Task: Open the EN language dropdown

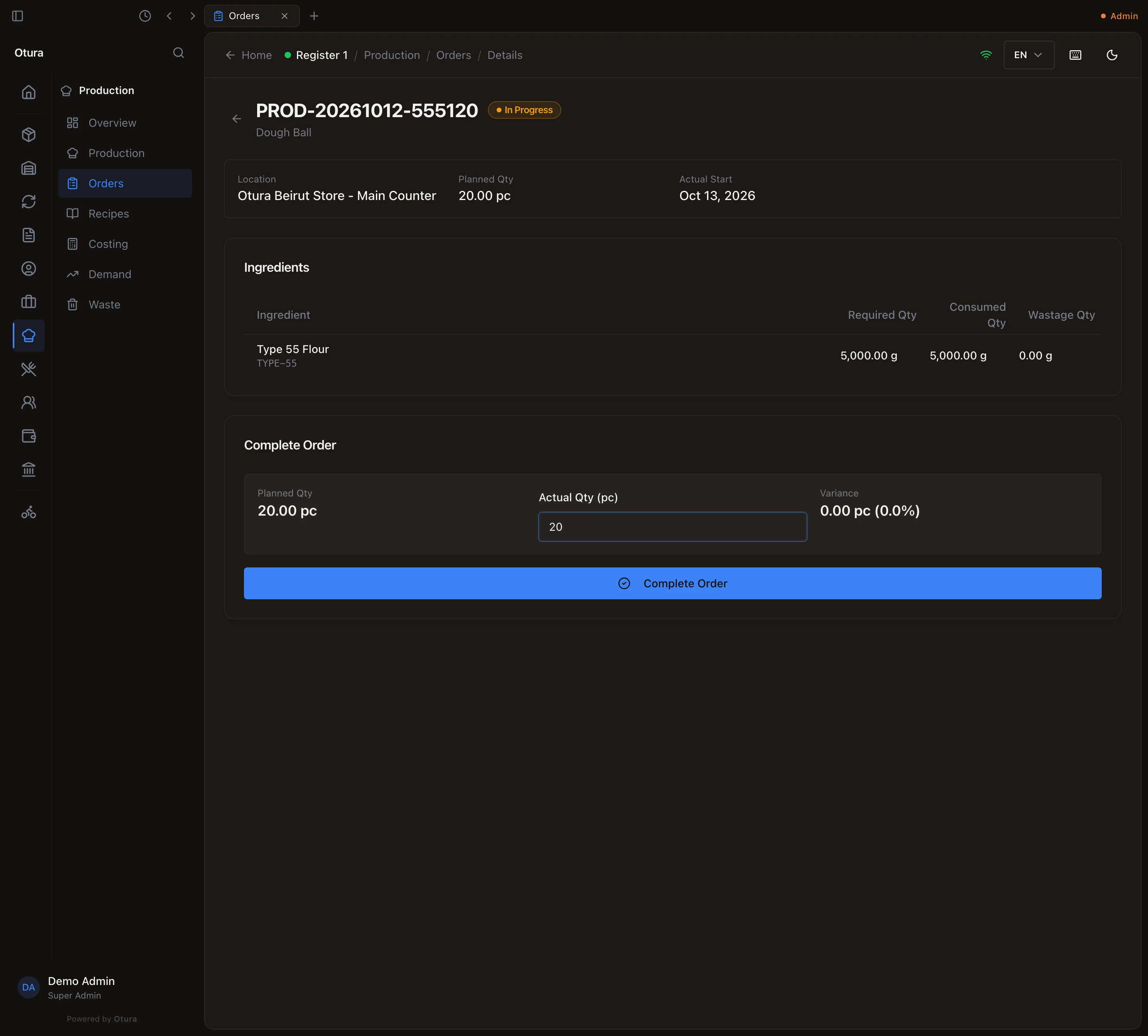Action: tap(1028, 55)
